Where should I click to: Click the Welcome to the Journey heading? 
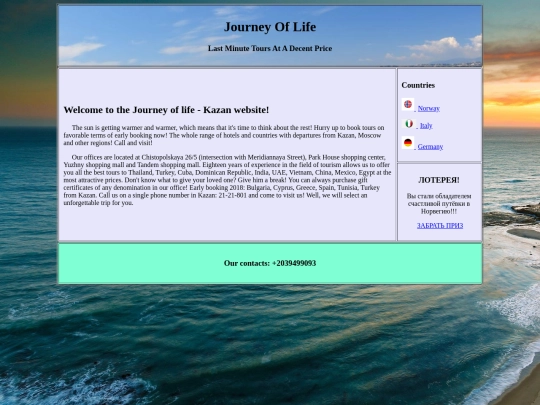[166, 110]
